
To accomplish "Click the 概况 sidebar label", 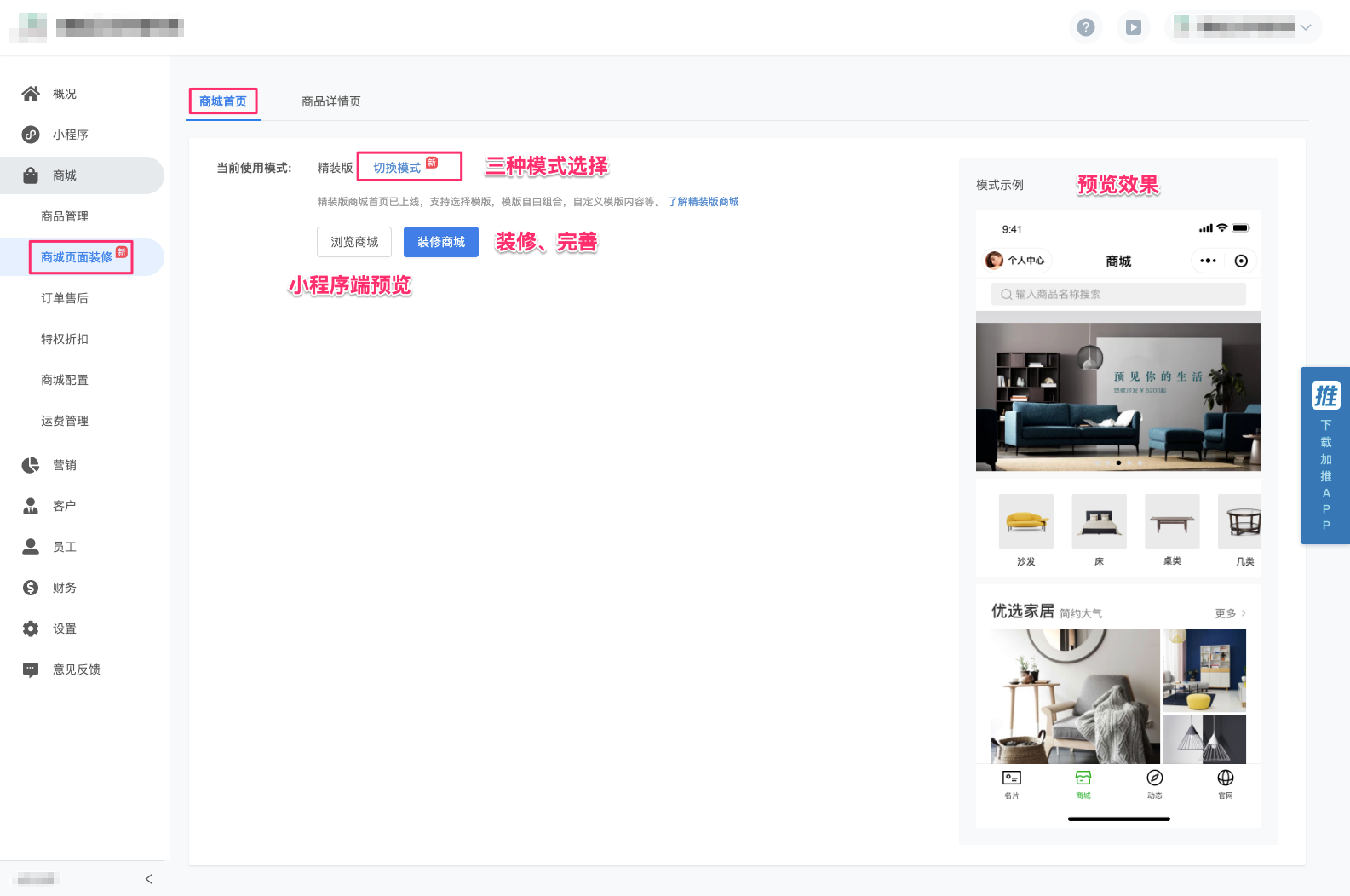I will pyautogui.click(x=65, y=94).
